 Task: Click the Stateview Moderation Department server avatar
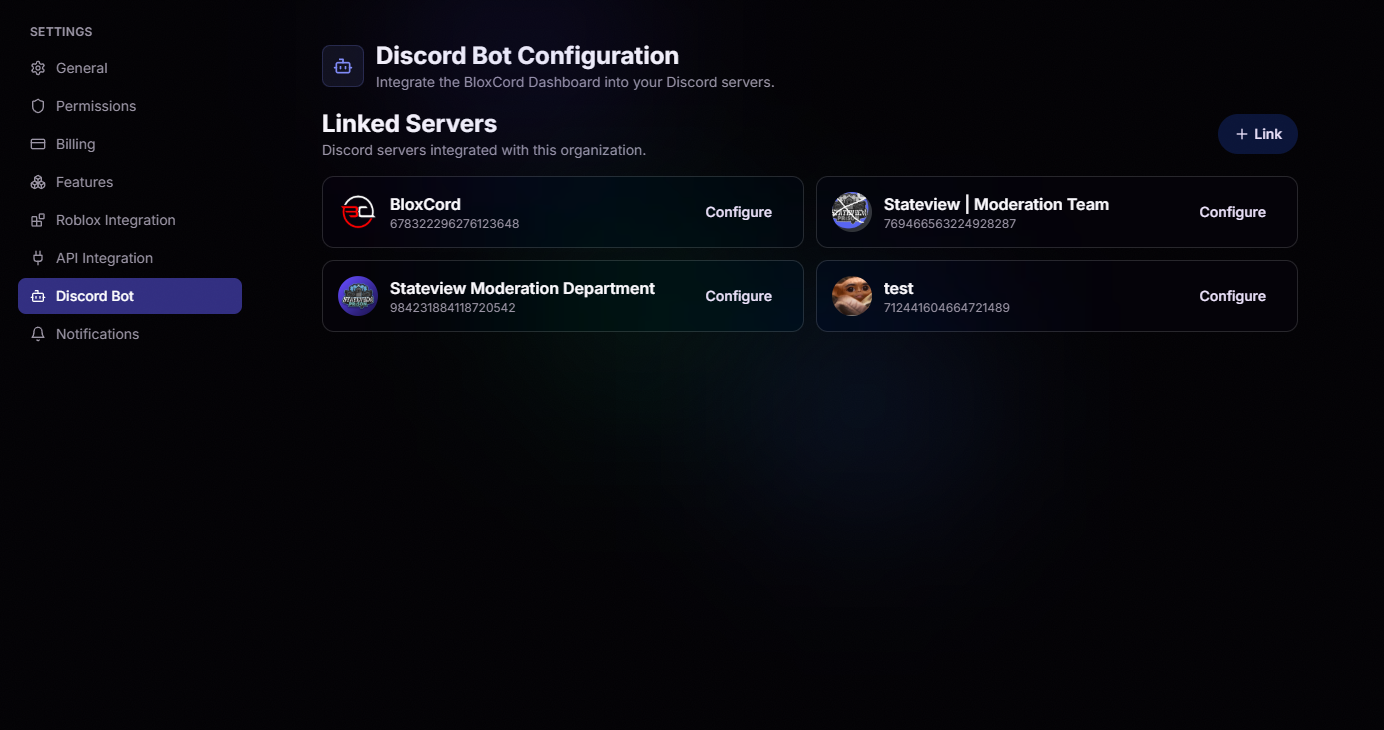[x=358, y=296]
